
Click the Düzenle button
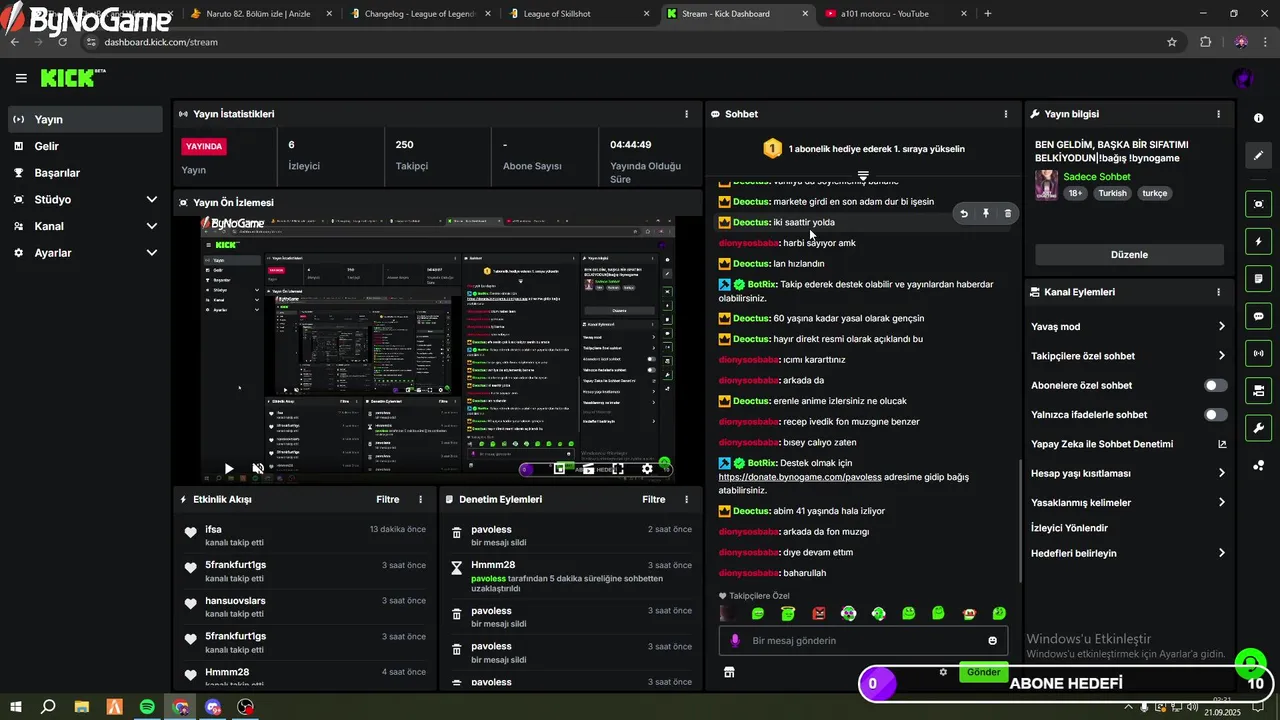point(1129,254)
